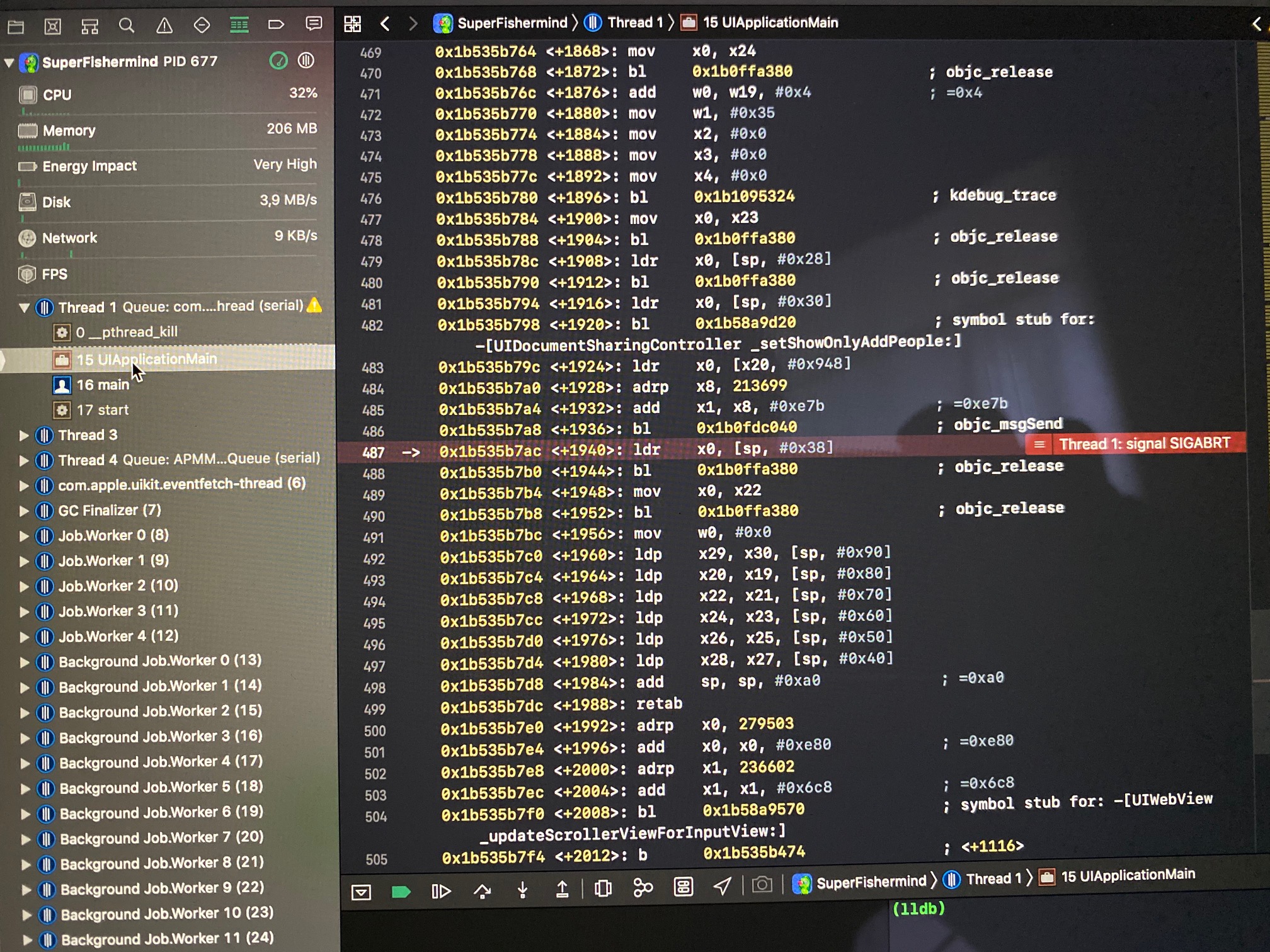Click line number 487 in the gutter
1270x952 pixels.
tap(373, 453)
